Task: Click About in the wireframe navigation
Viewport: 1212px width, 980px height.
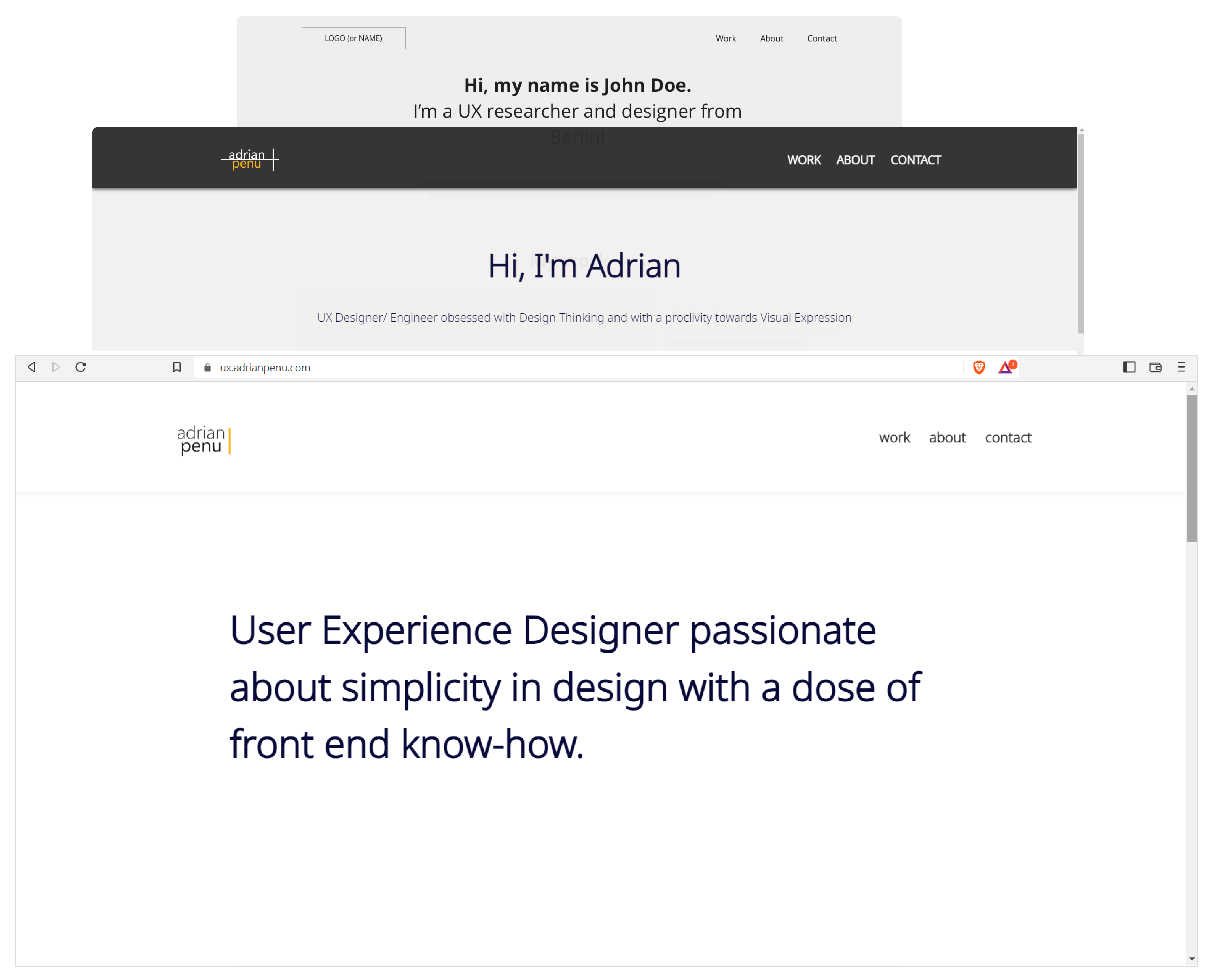Action: point(771,38)
